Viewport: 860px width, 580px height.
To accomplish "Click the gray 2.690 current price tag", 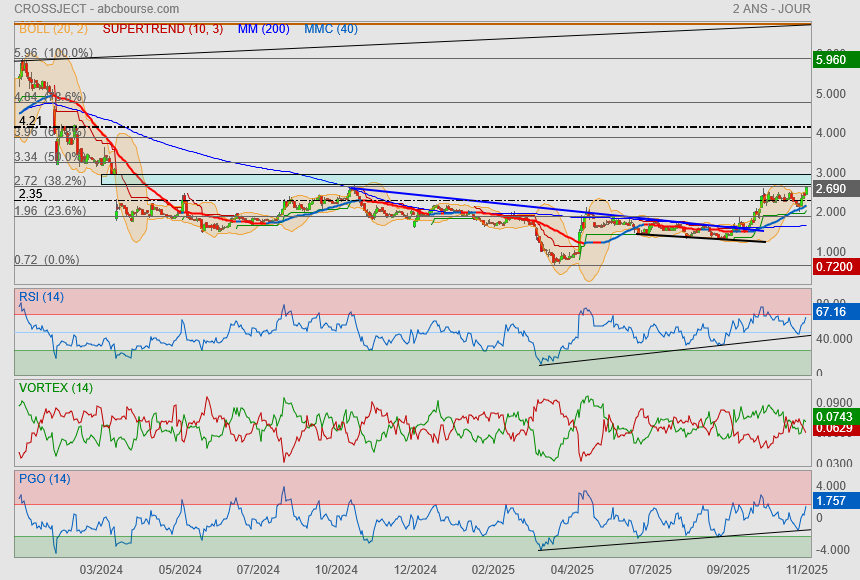I will click(x=835, y=189).
